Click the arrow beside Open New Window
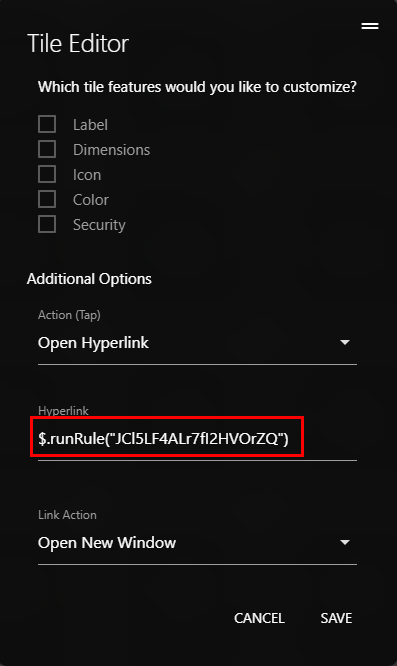Screen dimensions: 397x666 click(345, 542)
